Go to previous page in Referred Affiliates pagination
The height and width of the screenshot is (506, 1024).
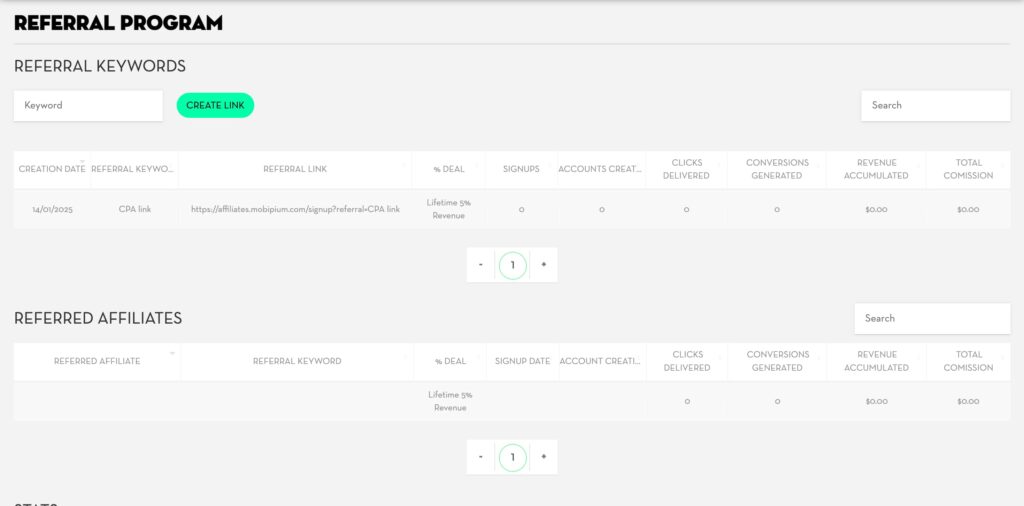(481, 457)
